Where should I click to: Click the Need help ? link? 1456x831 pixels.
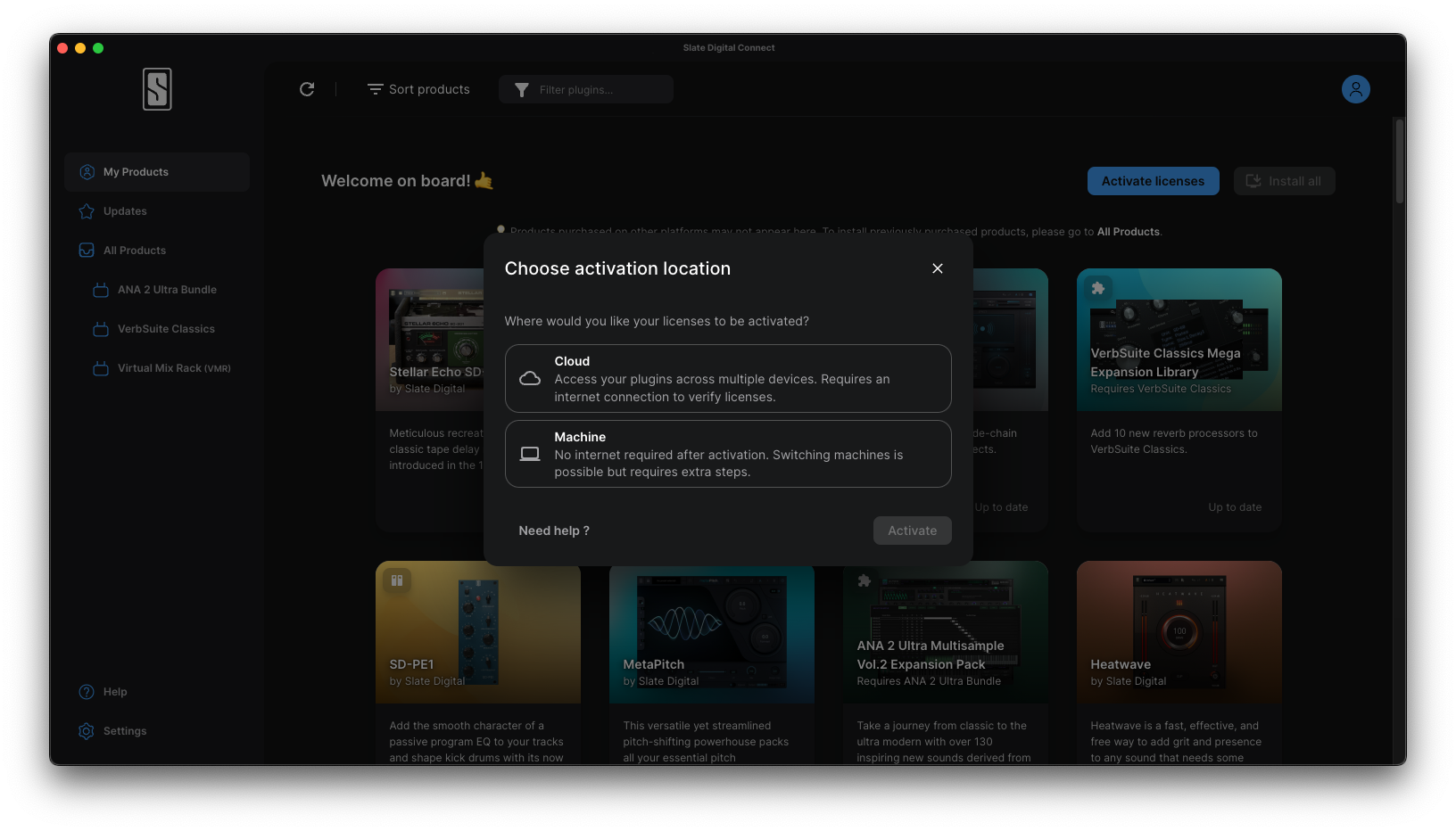tap(554, 531)
